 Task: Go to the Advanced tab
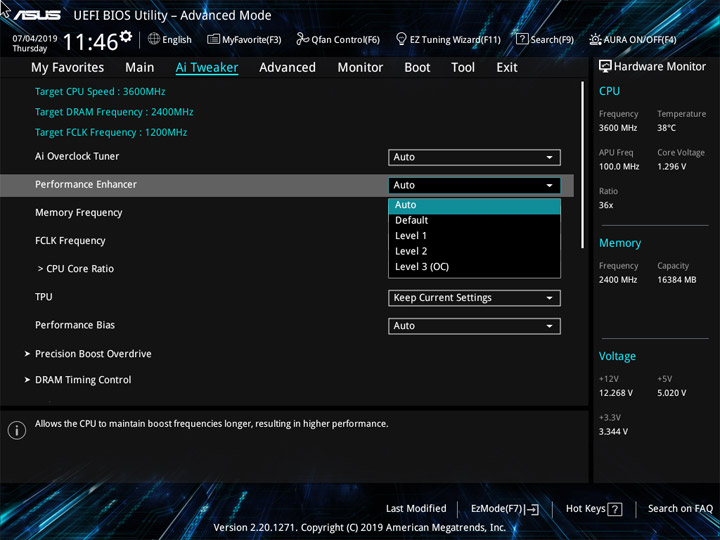coord(287,68)
